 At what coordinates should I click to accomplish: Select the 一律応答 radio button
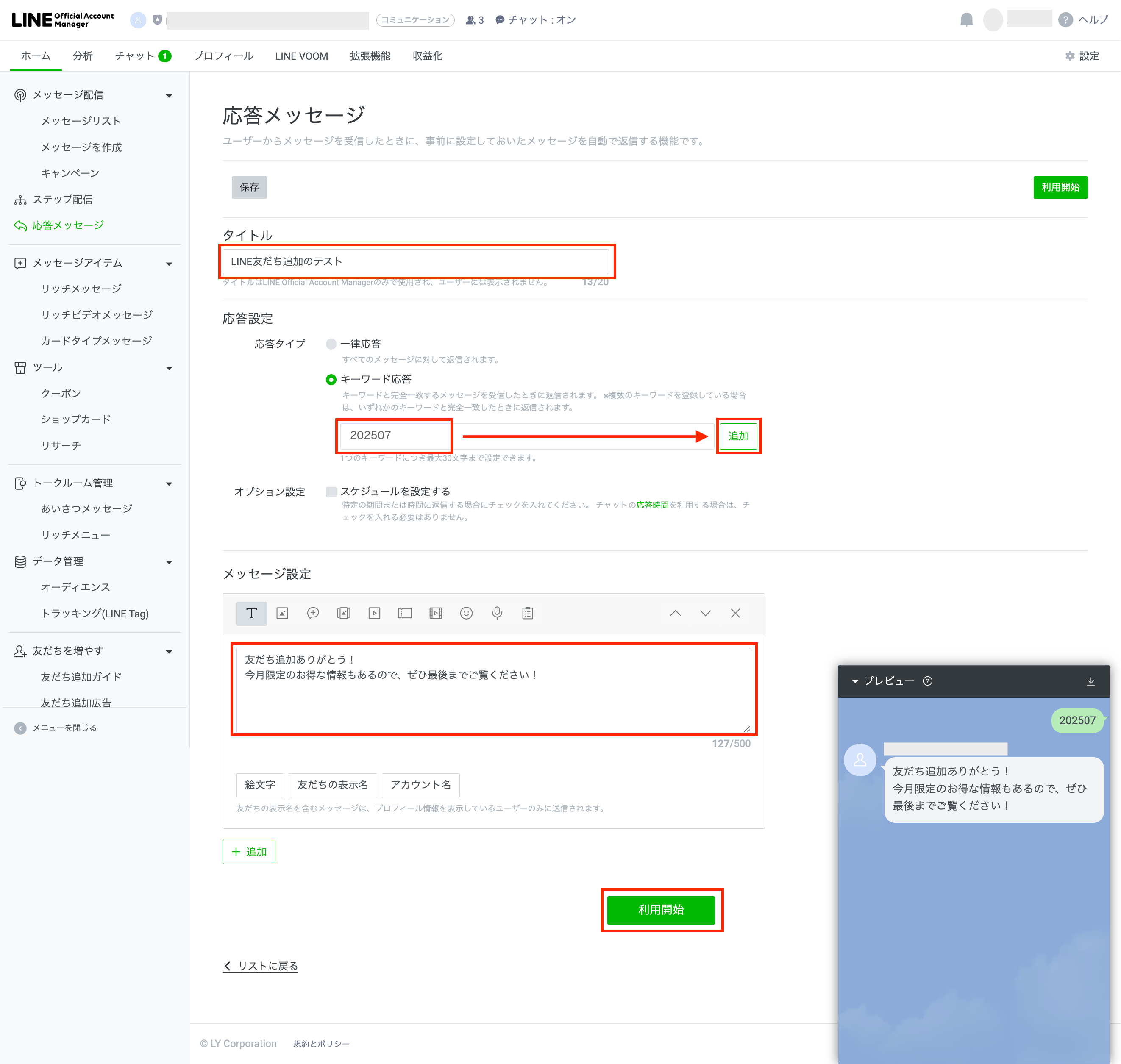click(x=331, y=344)
